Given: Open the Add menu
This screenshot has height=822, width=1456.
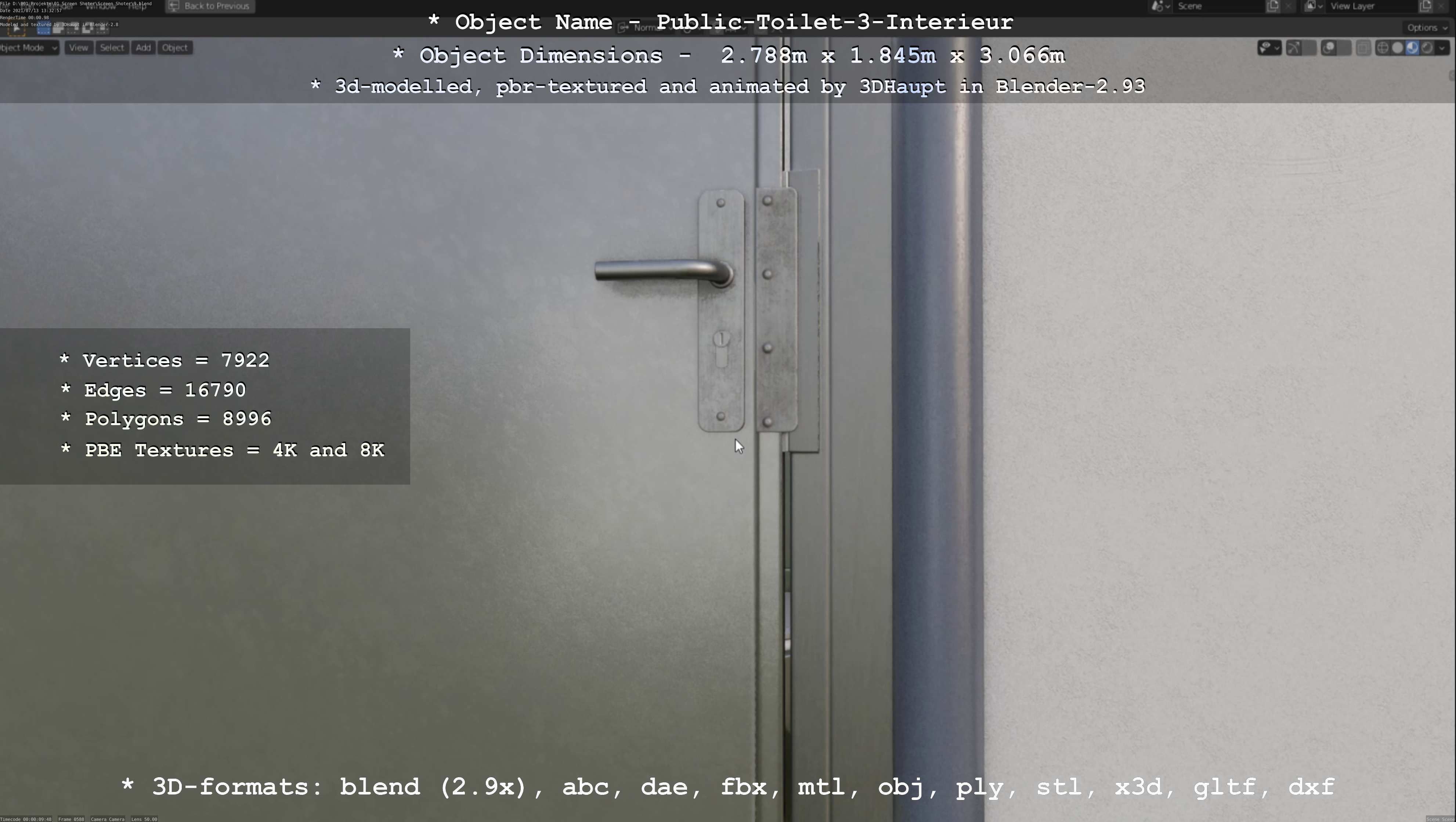Looking at the screenshot, I should 143,47.
